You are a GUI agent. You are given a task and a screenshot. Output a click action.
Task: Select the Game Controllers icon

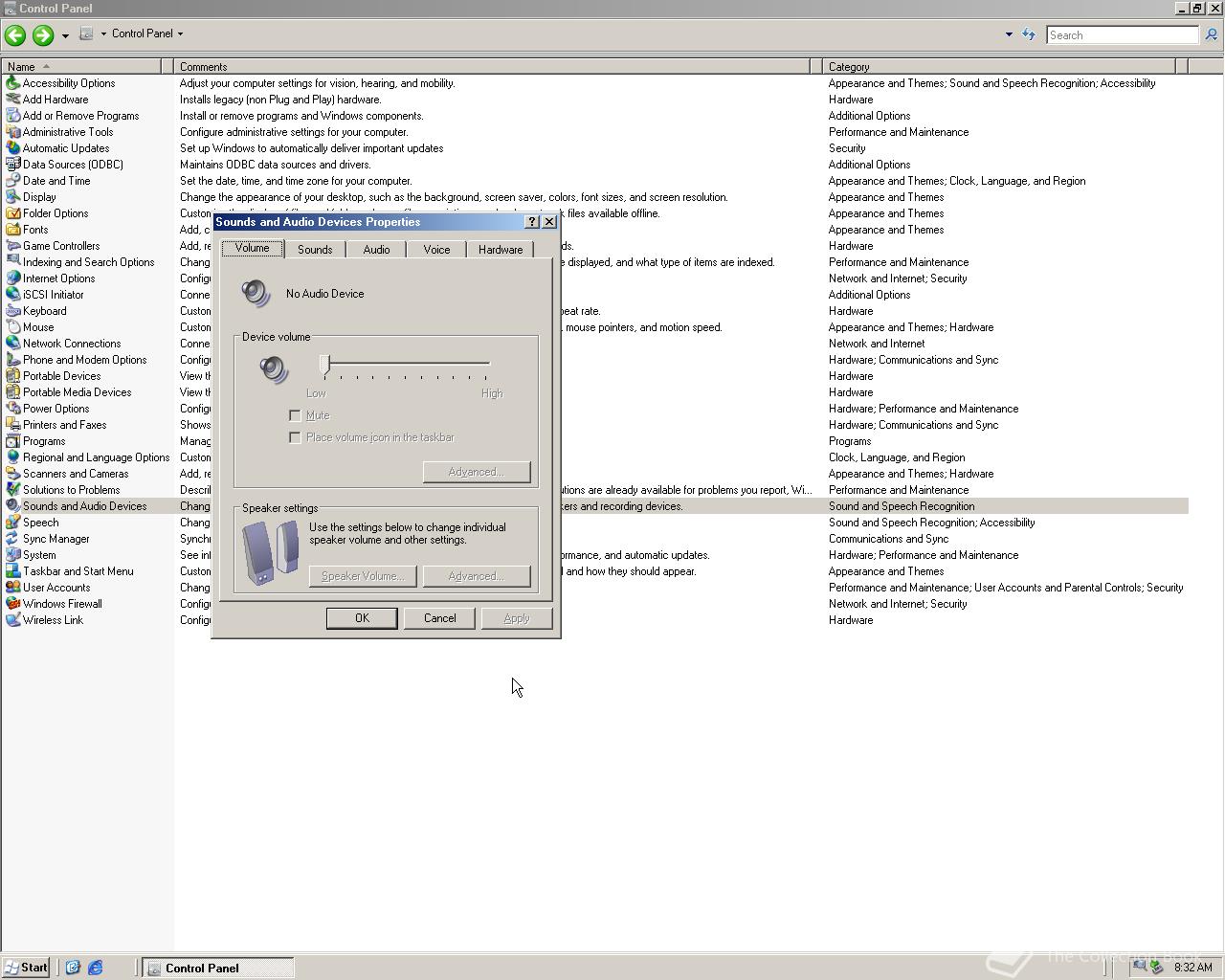pos(12,246)
